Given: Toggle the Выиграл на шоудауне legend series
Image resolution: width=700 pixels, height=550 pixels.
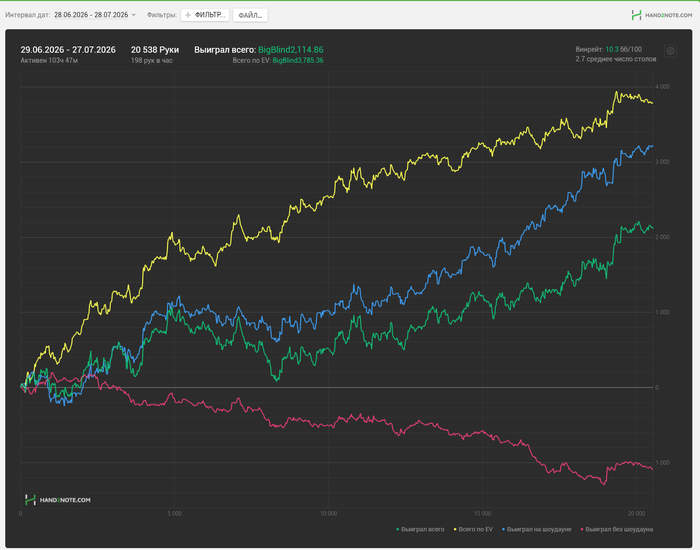Looking at the screenshot, I should [537, 529].
